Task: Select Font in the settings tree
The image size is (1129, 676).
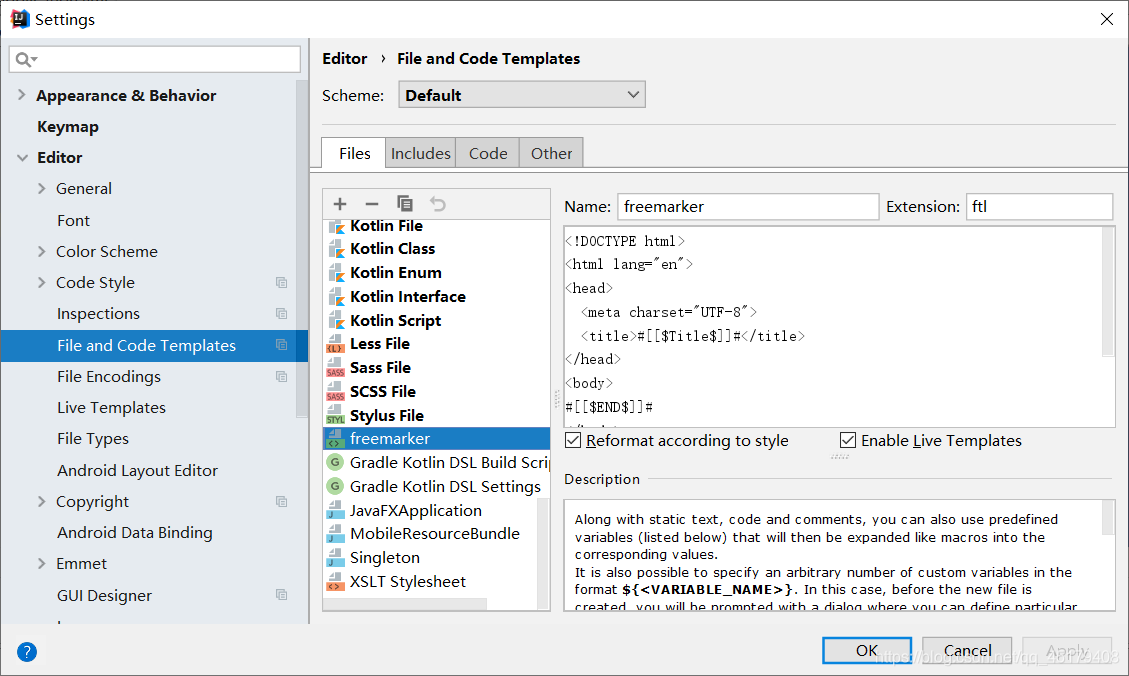Action: pos(73,220)
